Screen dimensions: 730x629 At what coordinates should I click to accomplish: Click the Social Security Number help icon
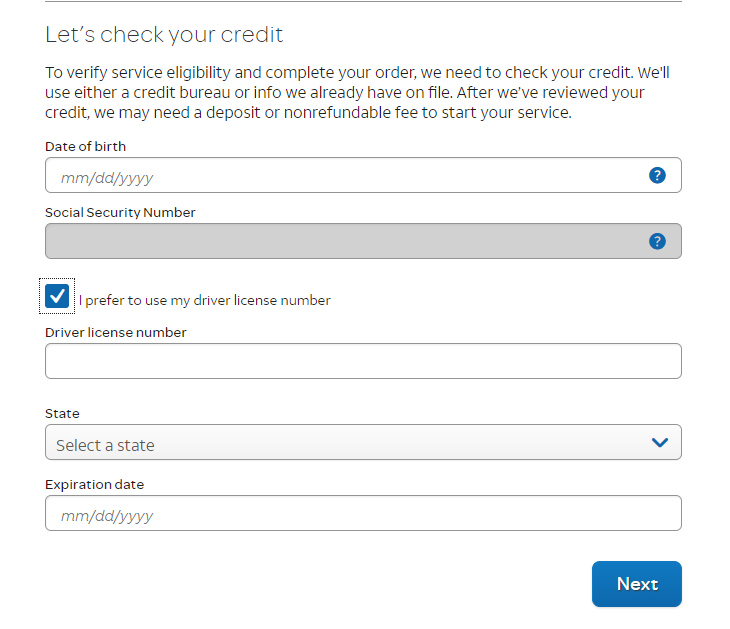(657, 241)
